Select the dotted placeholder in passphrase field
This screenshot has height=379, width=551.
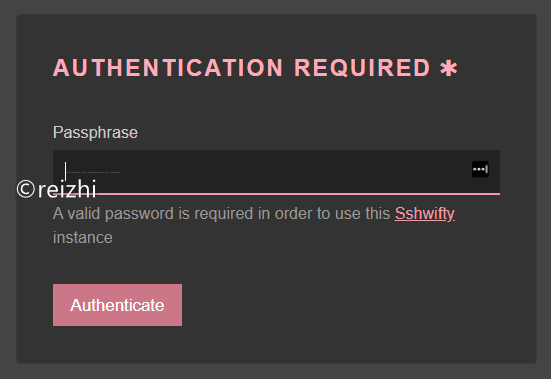coord(93,172)
